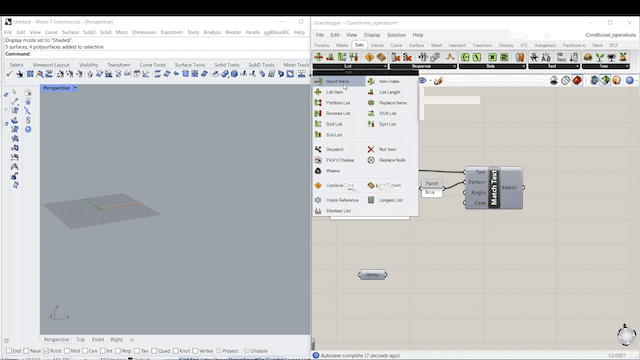Click the Panel containing Box text
The width and height of the screenshot is (640, 360).
pyautogui.click(x=431, y=188)
